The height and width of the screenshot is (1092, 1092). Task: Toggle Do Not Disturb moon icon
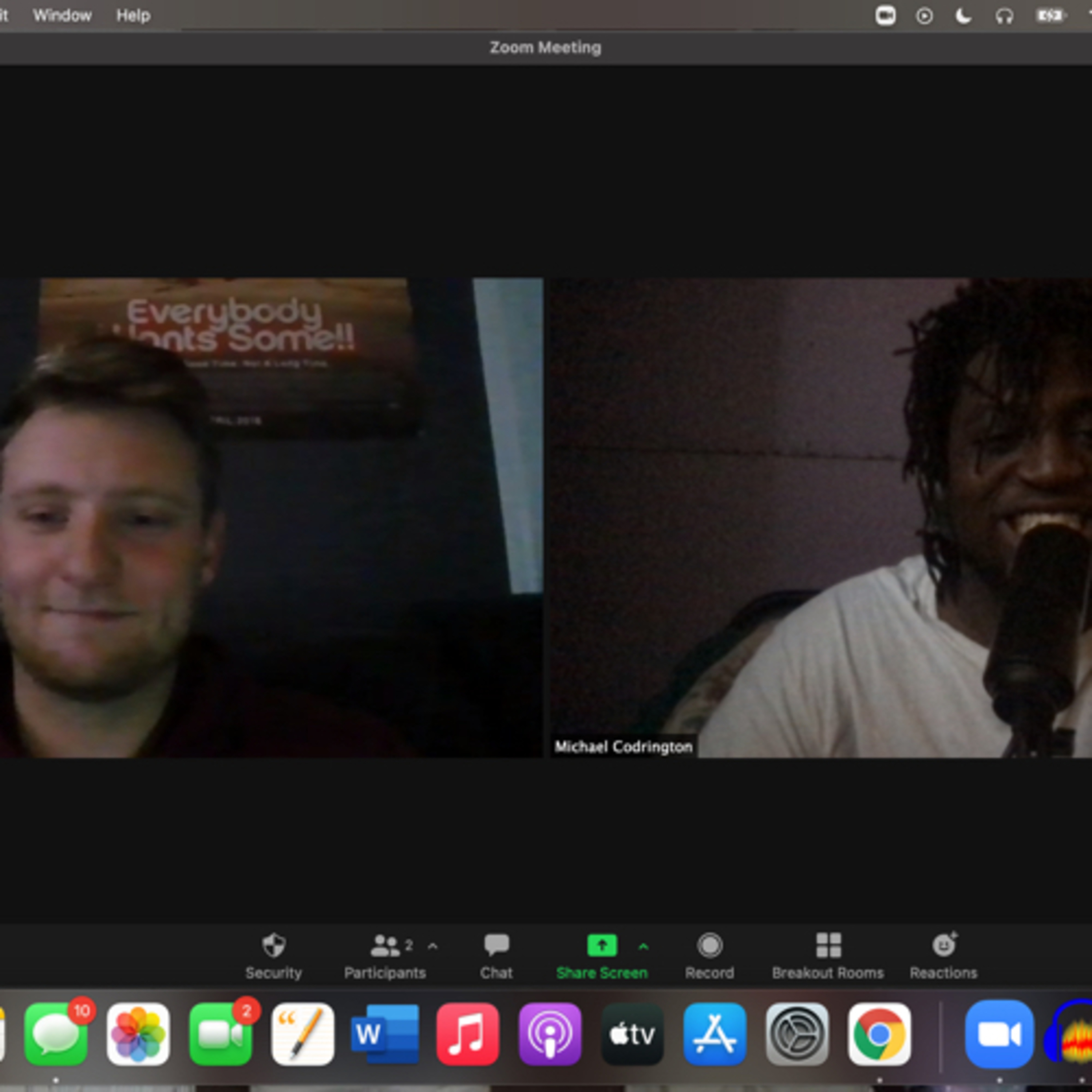coord(964,16)
